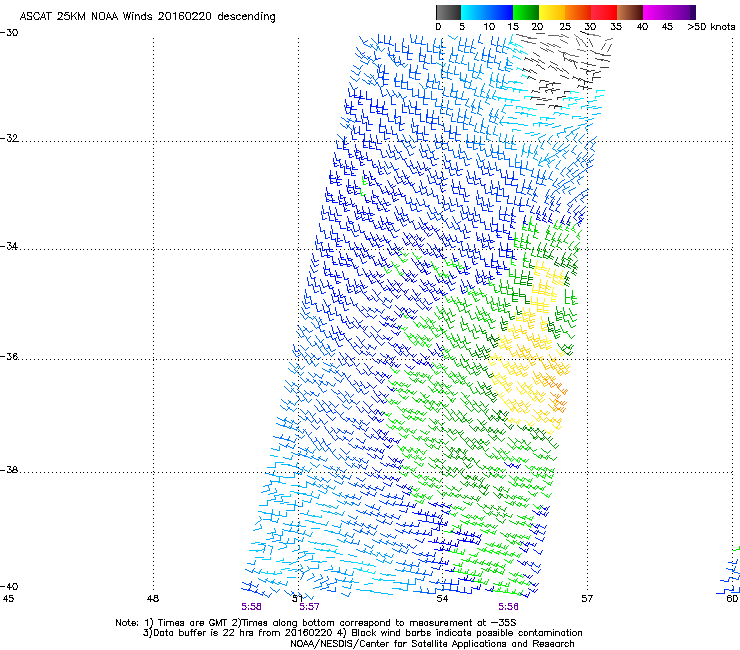Click longitude axis label '48'
This screenshot has width=740, height=650.
coord(153,599)
